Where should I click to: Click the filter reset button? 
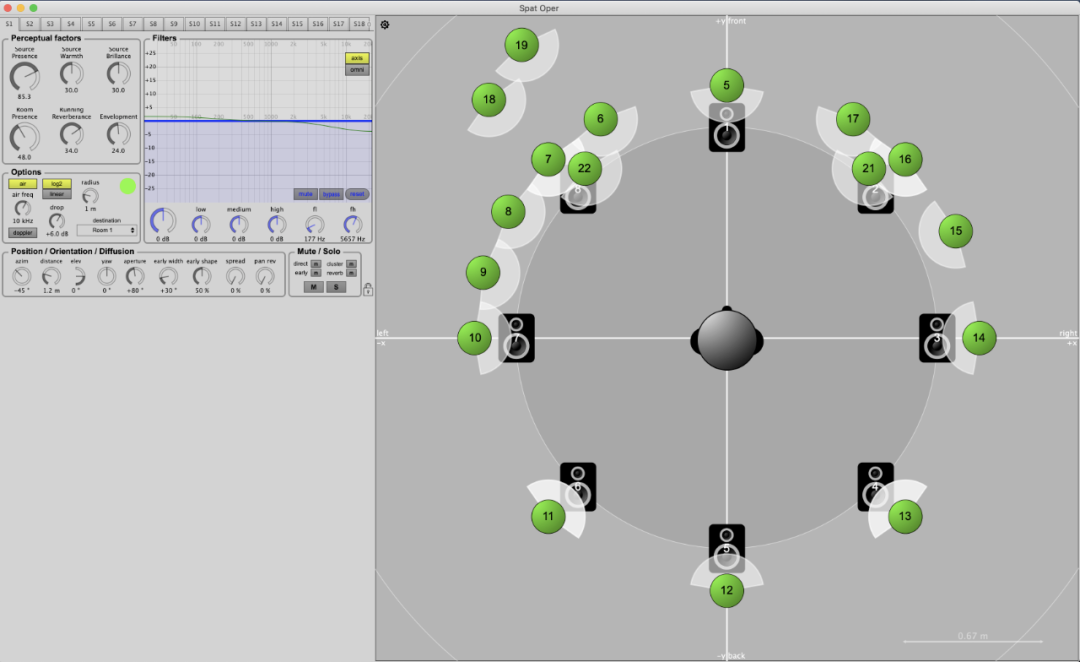coord(357,194)
